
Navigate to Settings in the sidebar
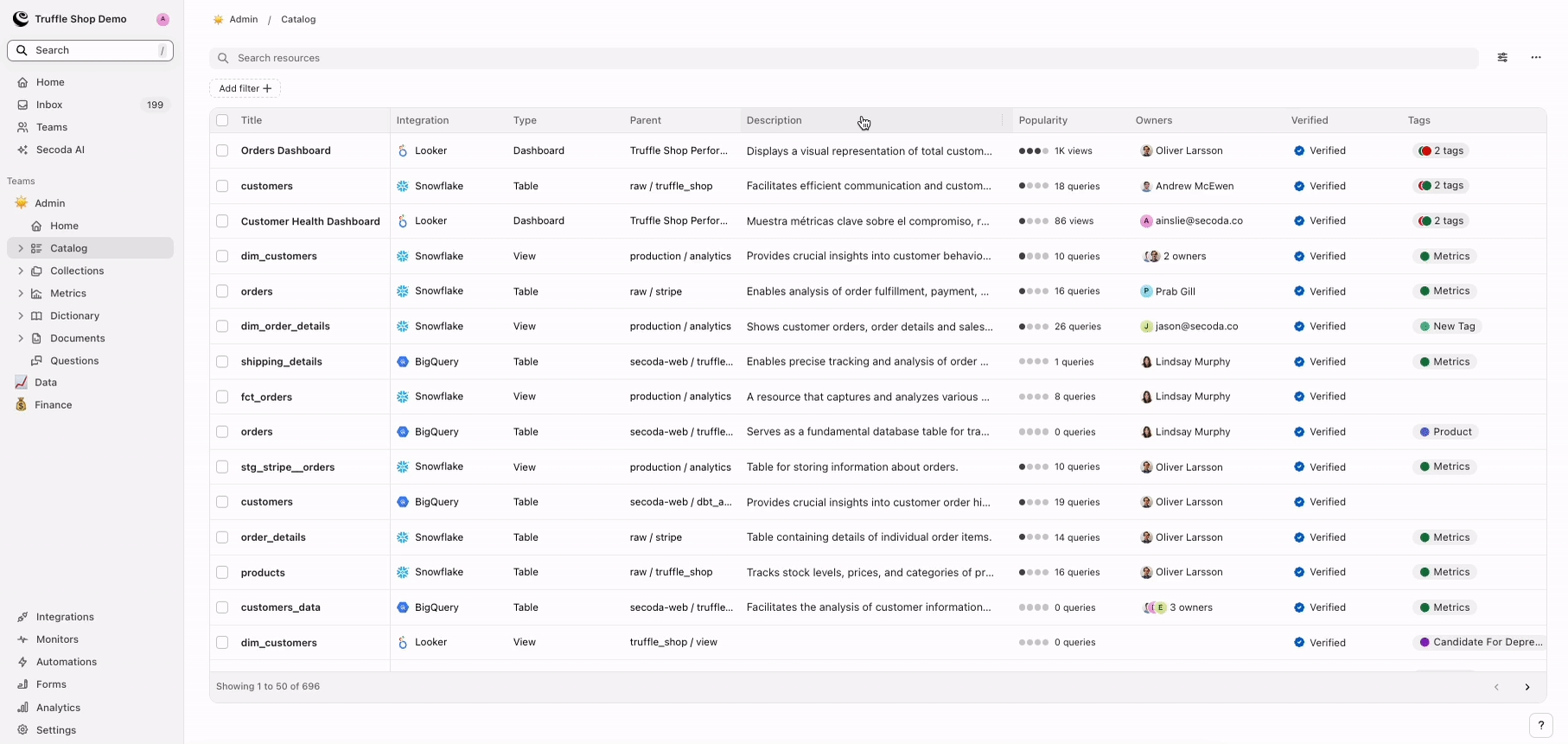56,730
